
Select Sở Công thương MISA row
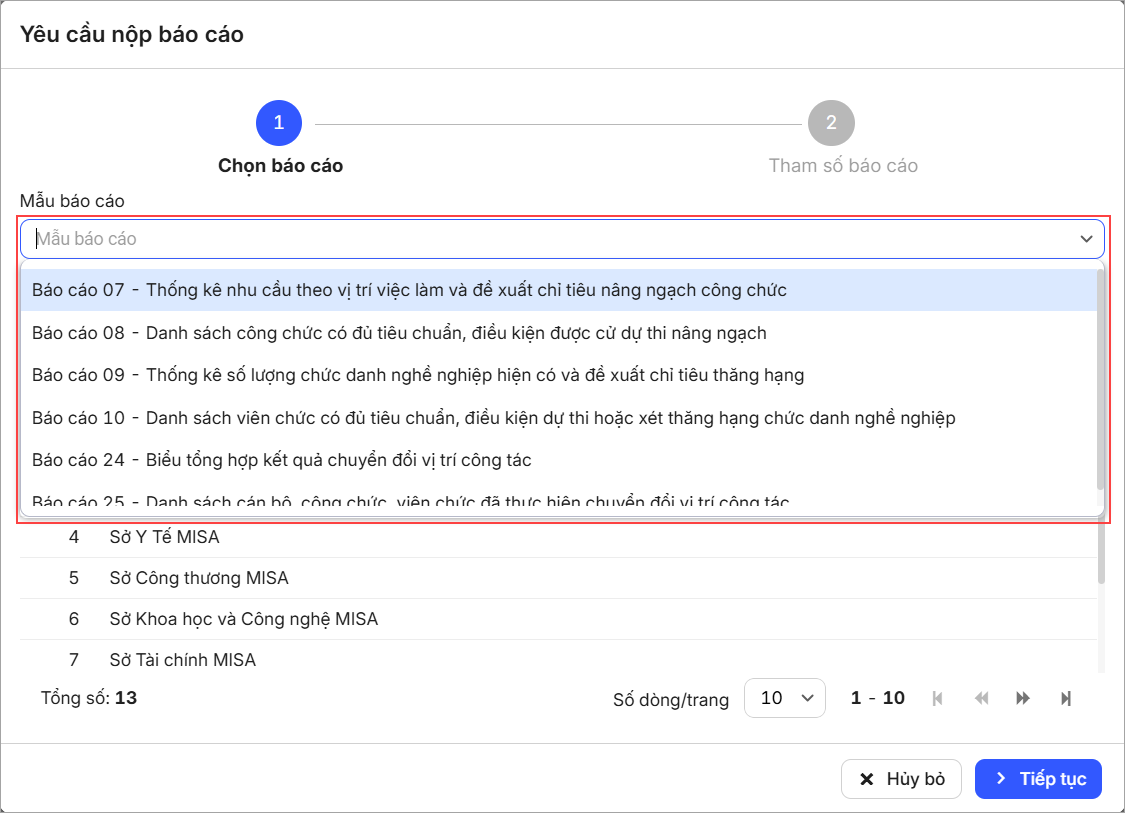(199, 578)
